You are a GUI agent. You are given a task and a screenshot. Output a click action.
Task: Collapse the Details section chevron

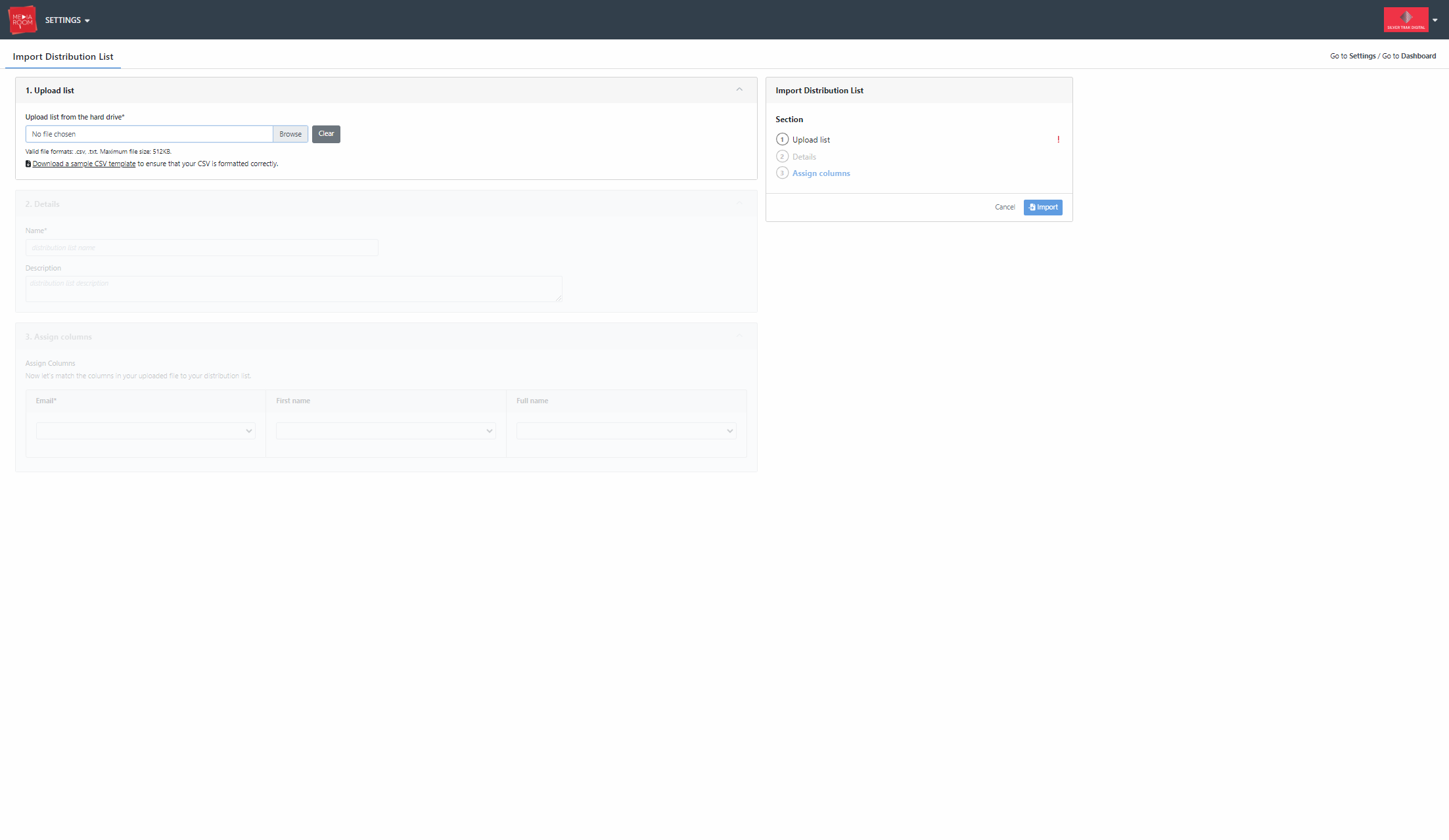click(x=739, y=204)
